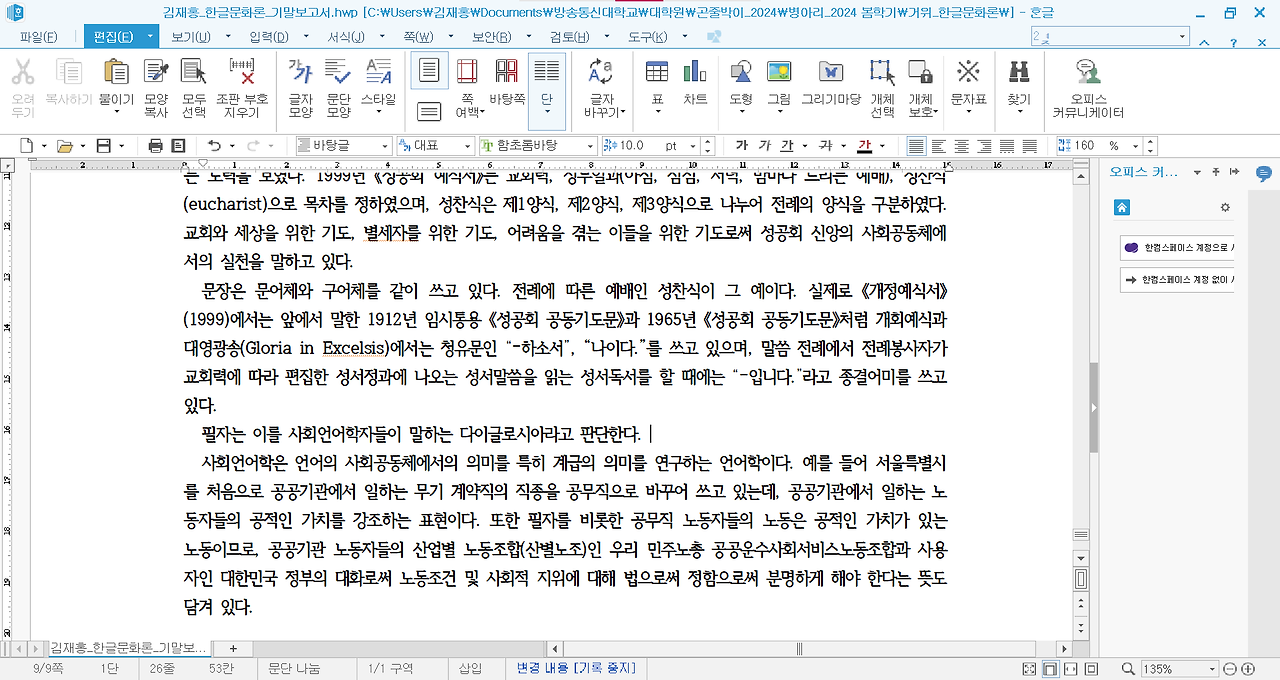The width and height of the screenshot is (1280, 680).
Task: Click 조판 부호 지우기 icon
Action: [242, 72]
